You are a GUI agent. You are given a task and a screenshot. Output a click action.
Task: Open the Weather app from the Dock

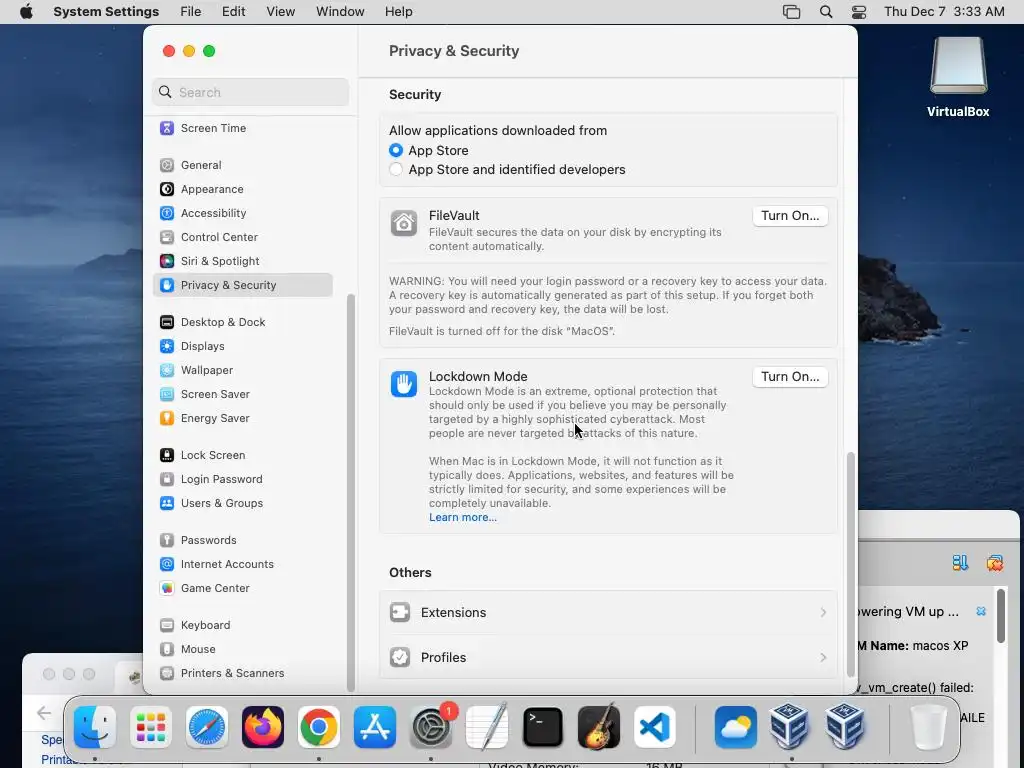[x=735, y=727]
